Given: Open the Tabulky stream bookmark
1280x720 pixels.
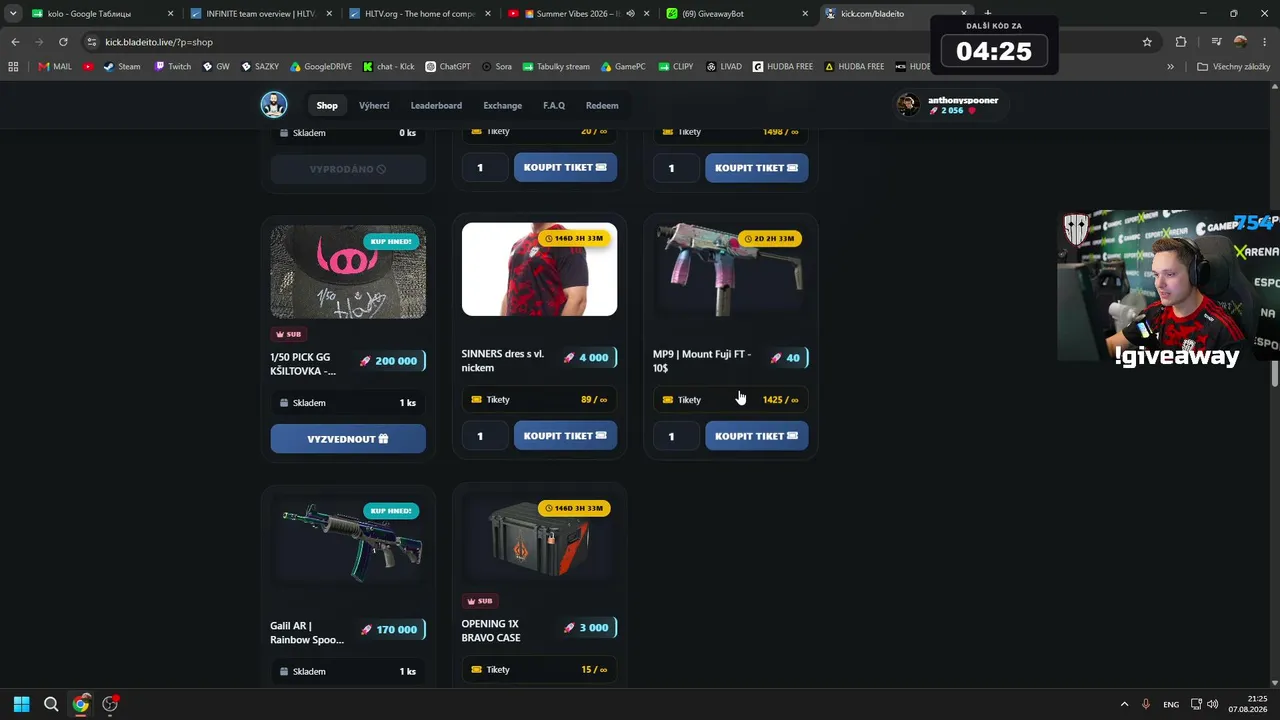Looking at the screenshot, I should click(x=556, y=67).
